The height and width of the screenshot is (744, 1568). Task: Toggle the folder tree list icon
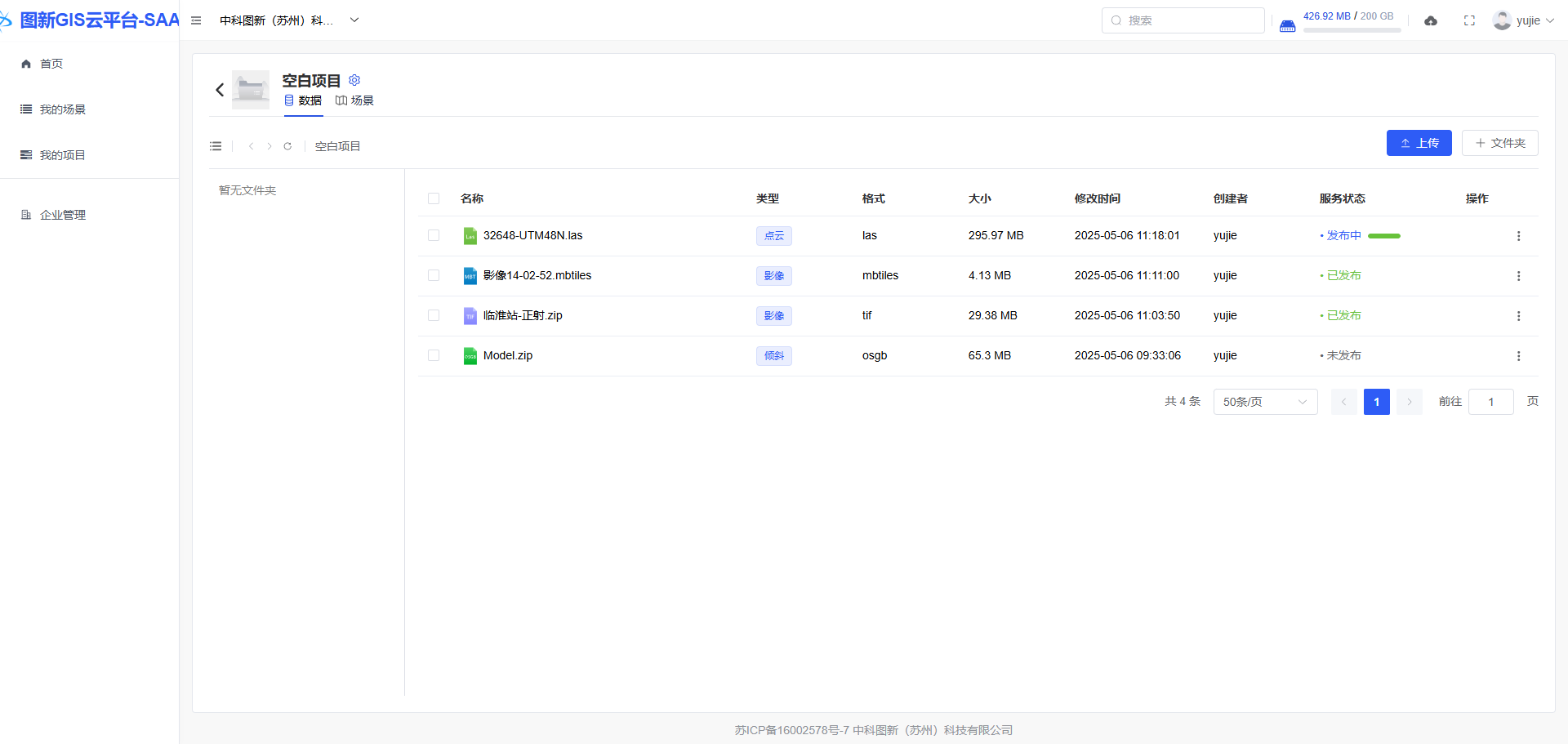pos(216,146)
